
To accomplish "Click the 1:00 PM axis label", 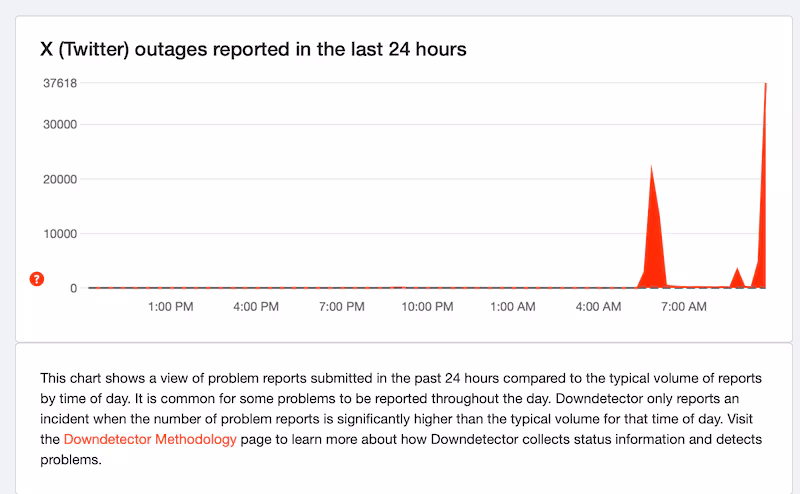I will tap(170, 307).
